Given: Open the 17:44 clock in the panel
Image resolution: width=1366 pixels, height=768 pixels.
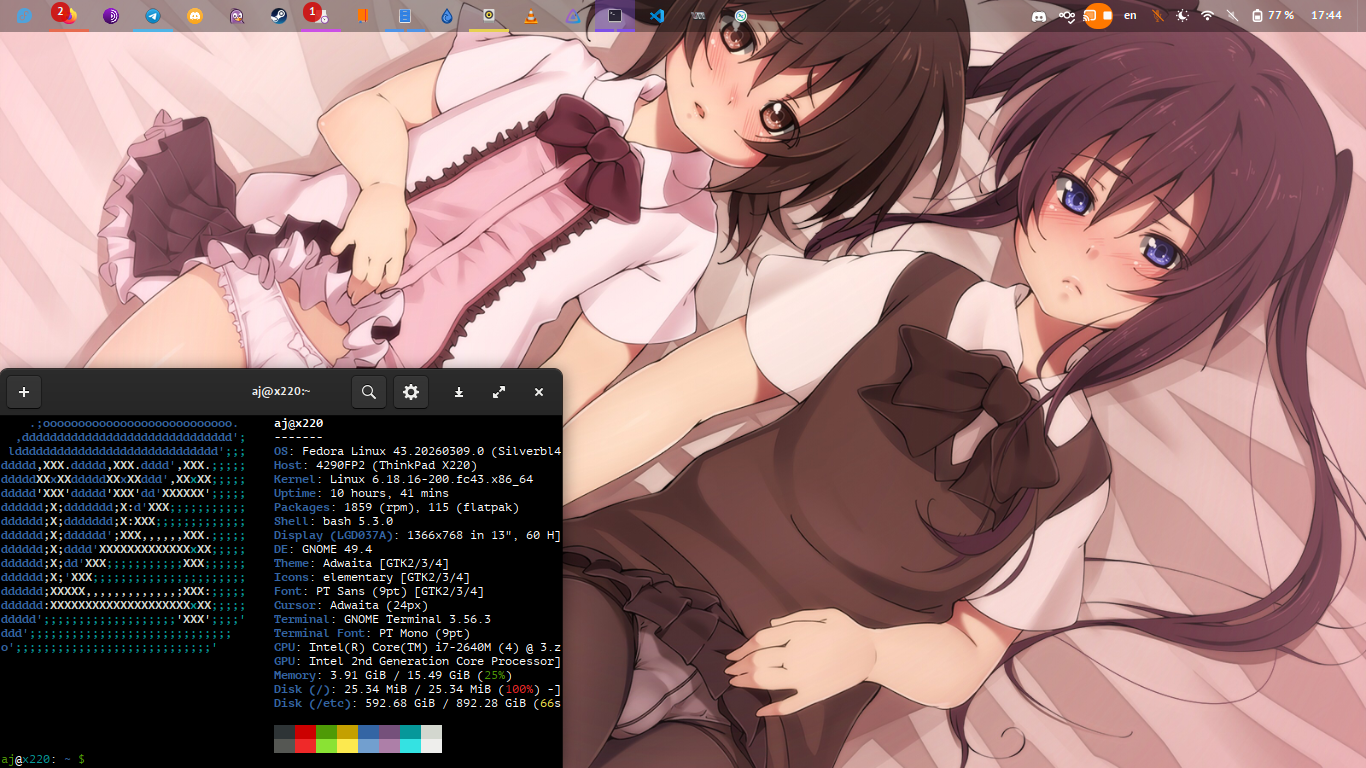Looking at the screenshot, I should tap(1326, 16).
